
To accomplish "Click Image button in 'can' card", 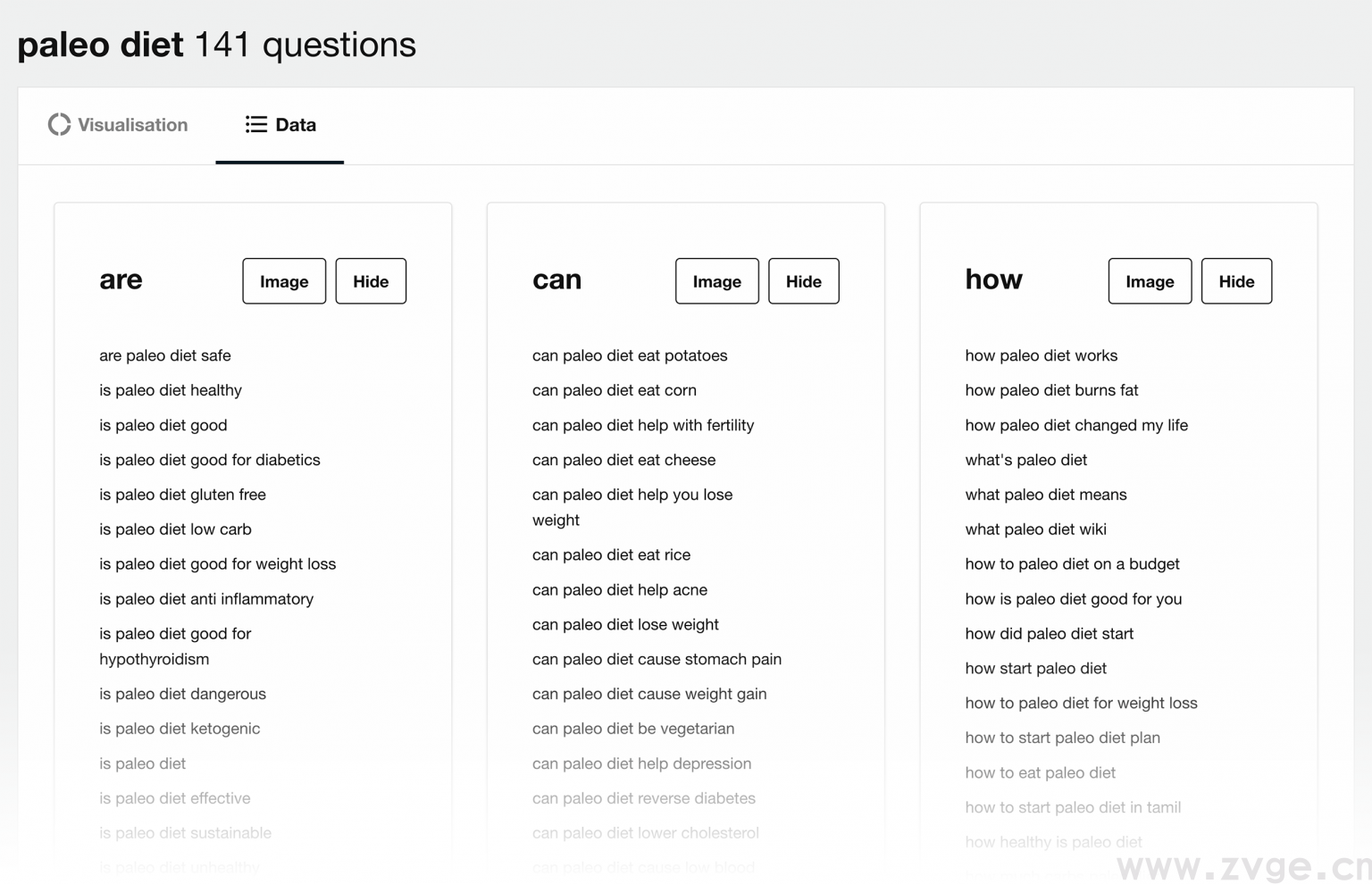I will point(716,281).
